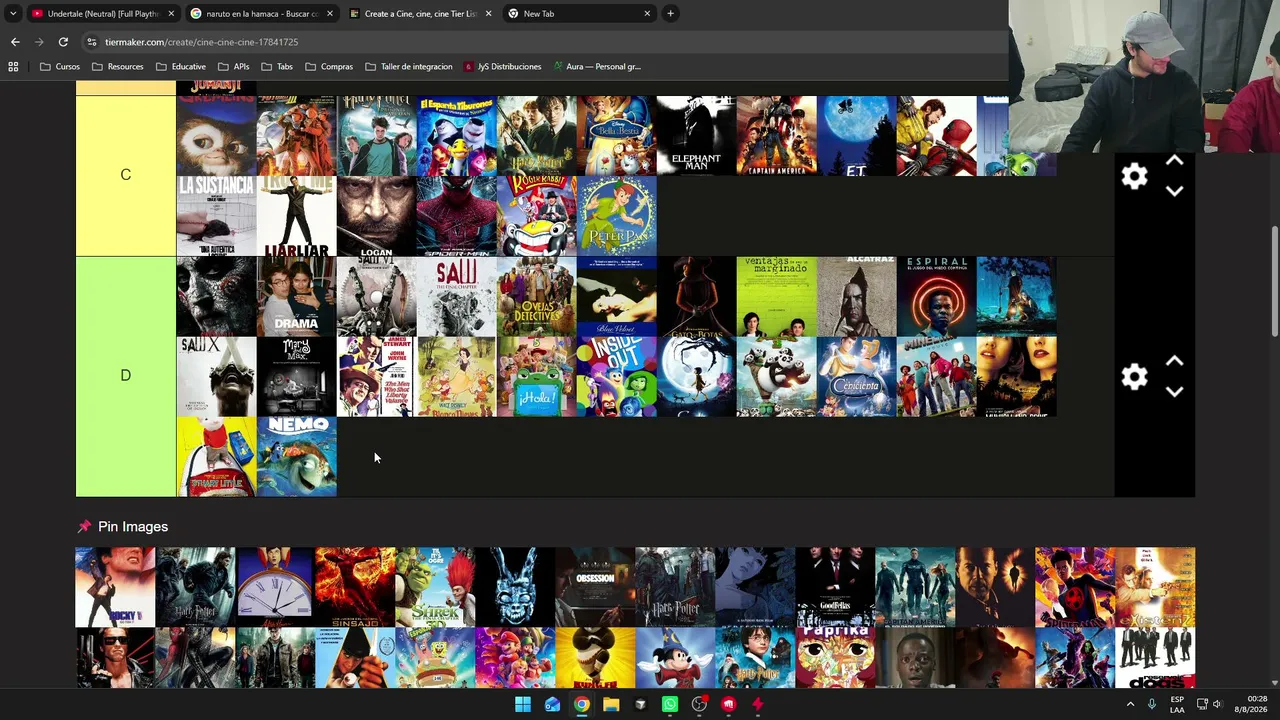This screenshot has height=720, width=1280.
Task: Click the tier C label cell
Action: click(x=126, y=175)
